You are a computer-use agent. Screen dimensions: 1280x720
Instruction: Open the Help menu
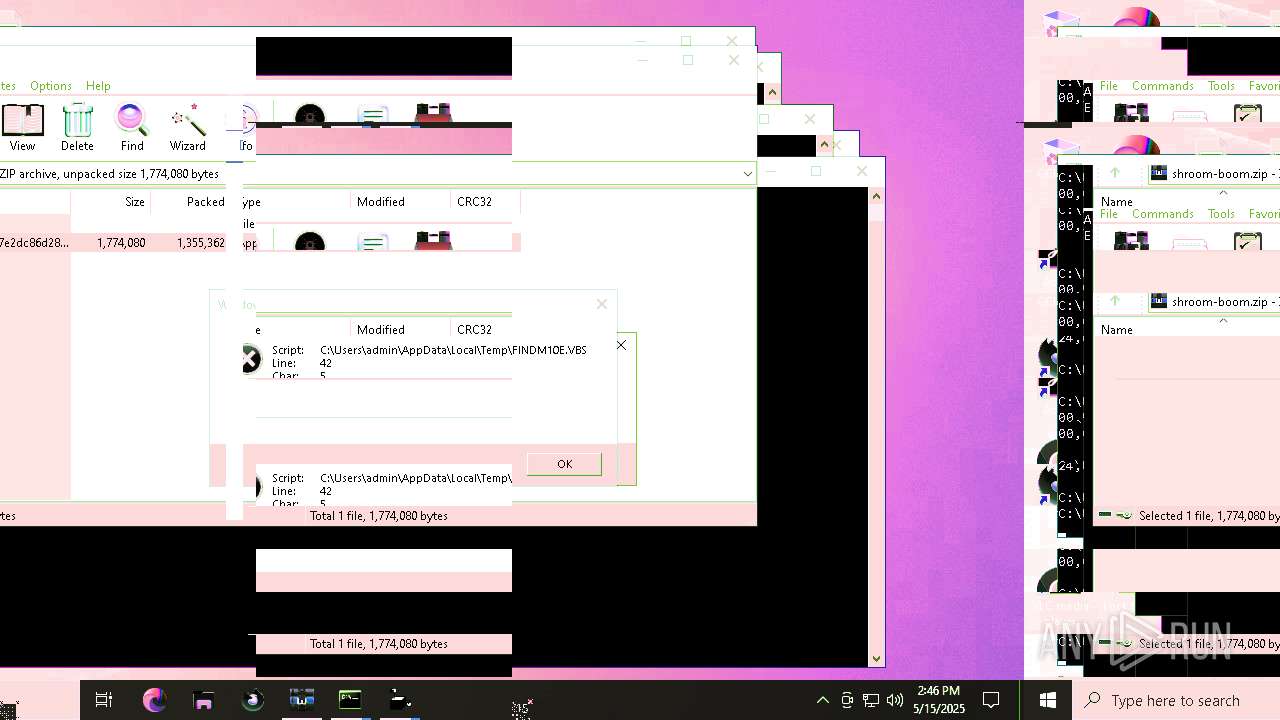tap(98, 86)
